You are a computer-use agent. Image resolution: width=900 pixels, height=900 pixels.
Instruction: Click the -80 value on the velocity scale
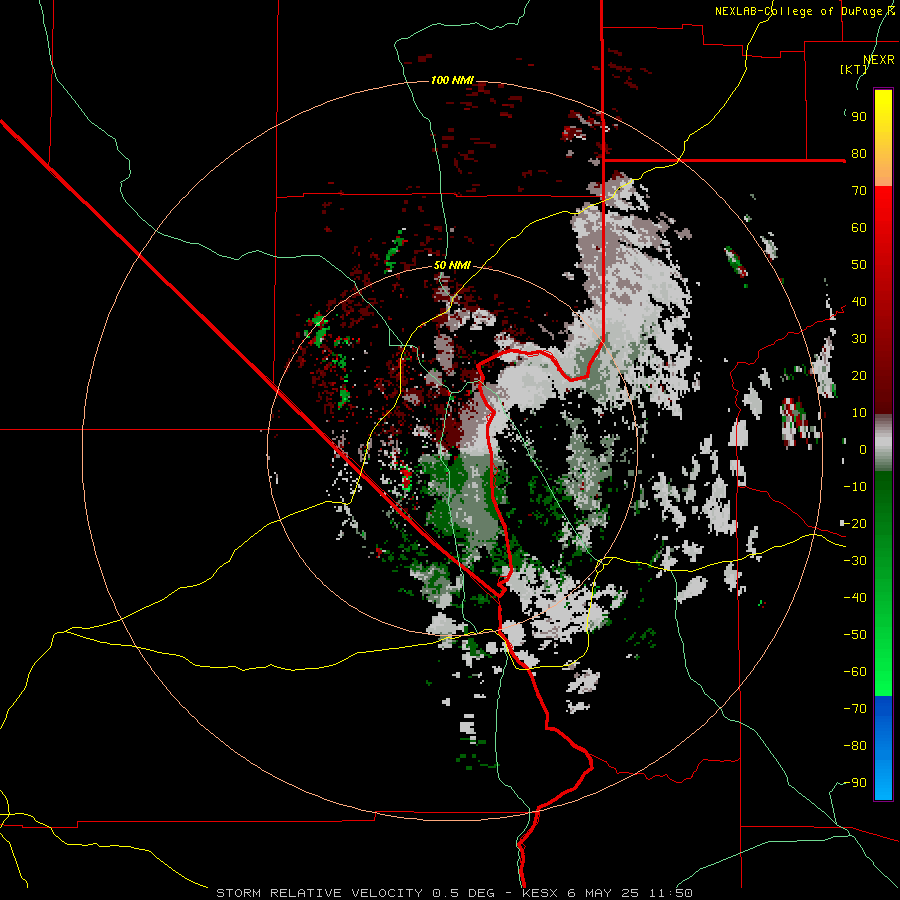pyautogui.click(x=855, y=746)
